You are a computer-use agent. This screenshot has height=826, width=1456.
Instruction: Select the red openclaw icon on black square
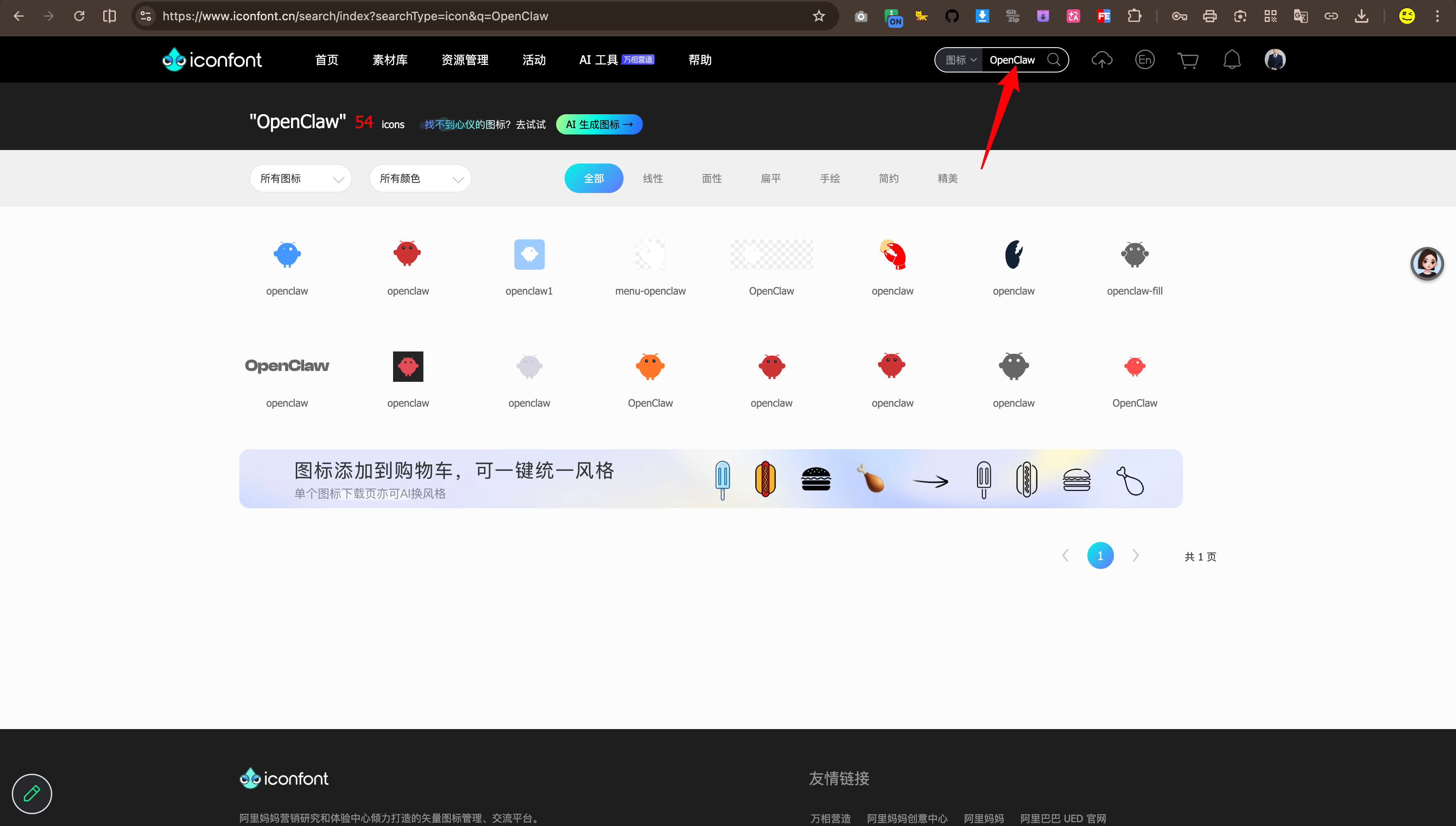coord(408,366)
